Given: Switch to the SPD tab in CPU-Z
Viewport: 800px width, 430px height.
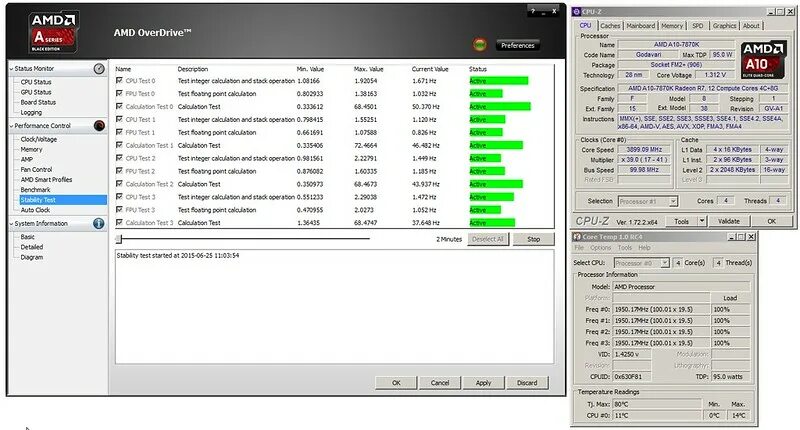Looking at the screenshot, I should 697,26.
